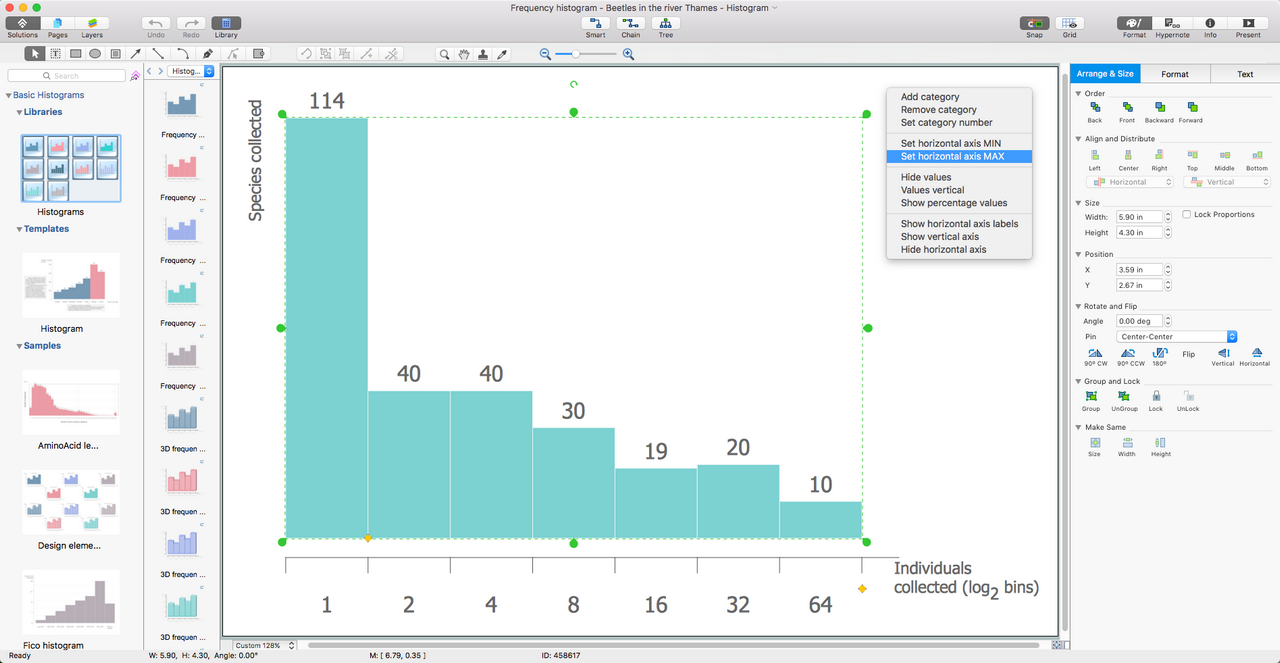This screenshot has height=663, width=1280.
Task: Rotate shape 90° CW icon
Action: tap(1096, 353)
